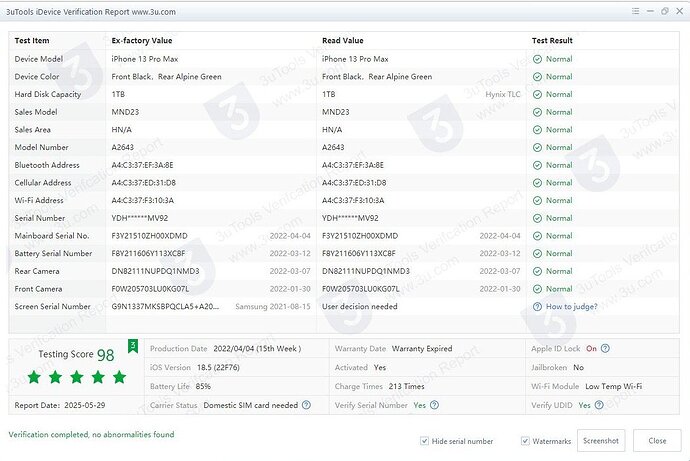Viewport: 690px width, 461px height.
Task: Click the Sales Model Normal check icon
Action: pos(537,112)
